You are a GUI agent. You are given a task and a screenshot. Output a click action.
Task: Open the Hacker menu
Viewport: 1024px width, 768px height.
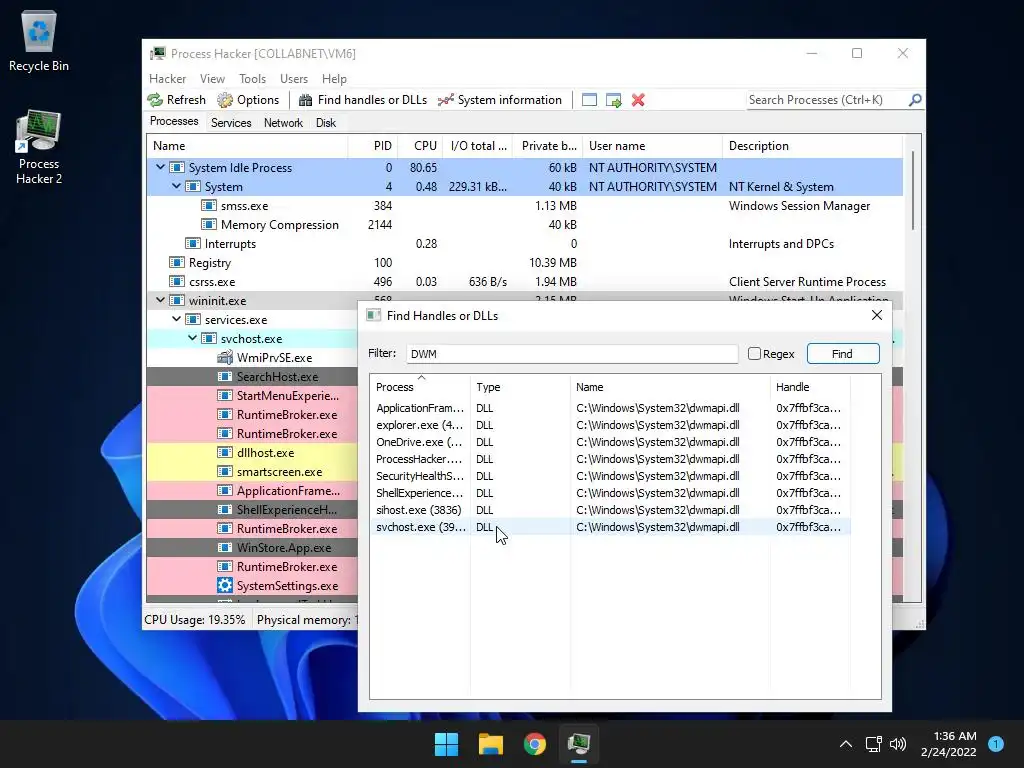(167, 78)
